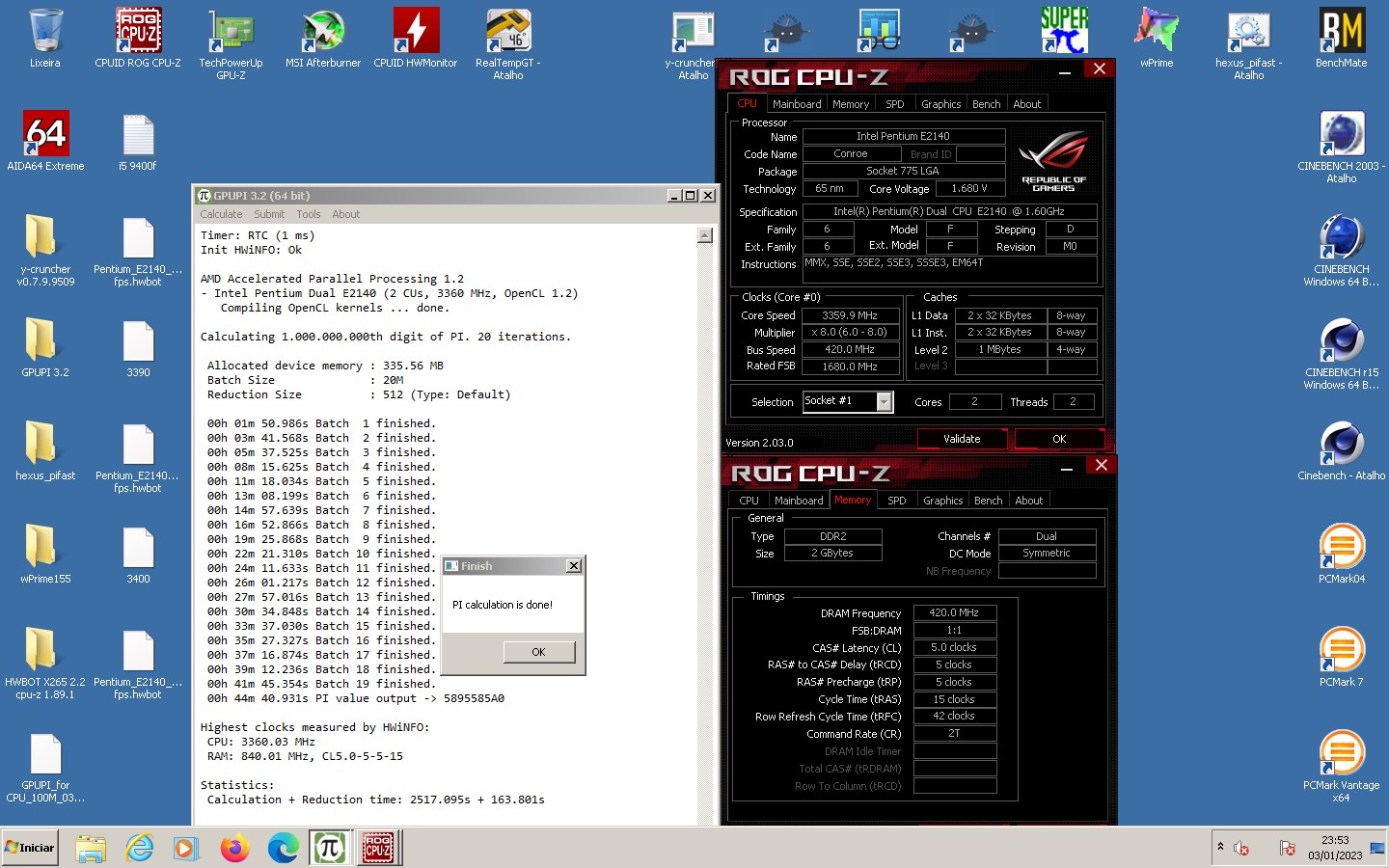Select the hexus_pifast folder on the desktop

(x=45, y=451)
